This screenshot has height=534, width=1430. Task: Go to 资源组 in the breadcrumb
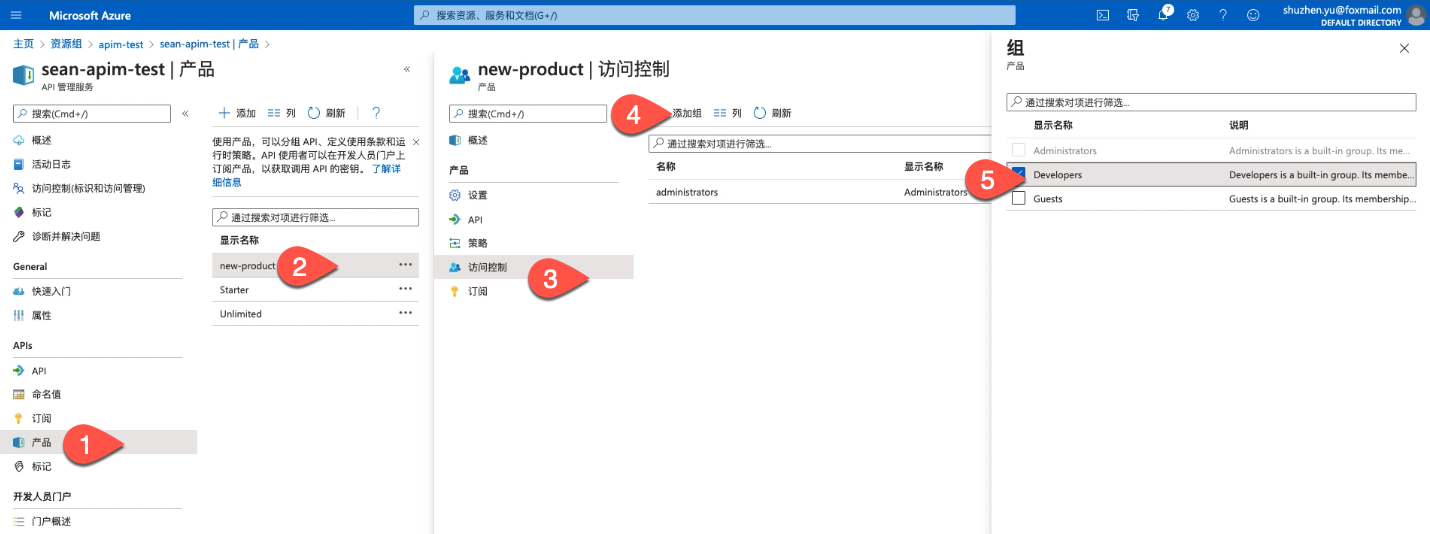coord(67,44)
